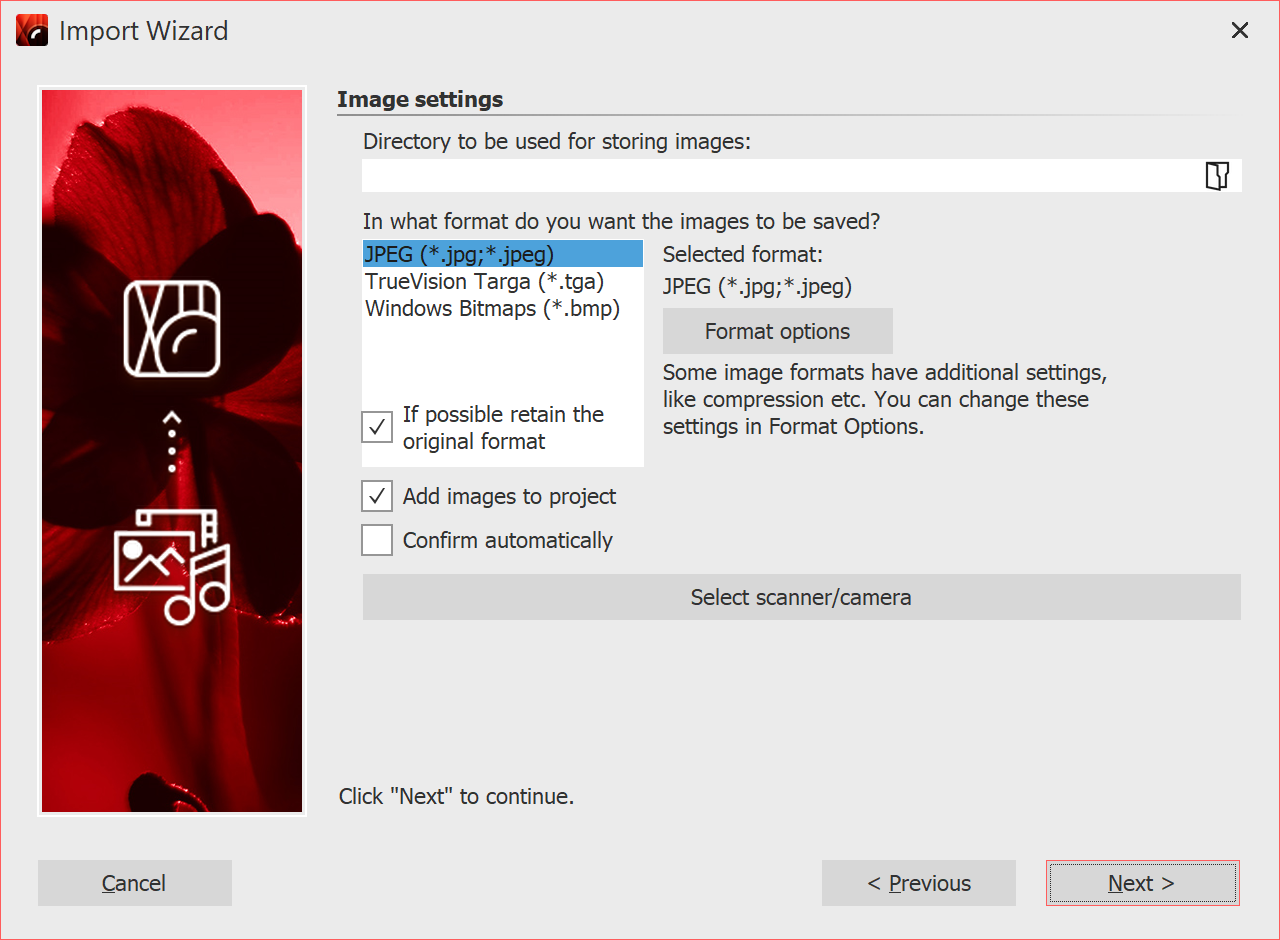
Task: Click the 'Import Wizard' title bar text
Action: pyautogui.click(x=144, y=31)
